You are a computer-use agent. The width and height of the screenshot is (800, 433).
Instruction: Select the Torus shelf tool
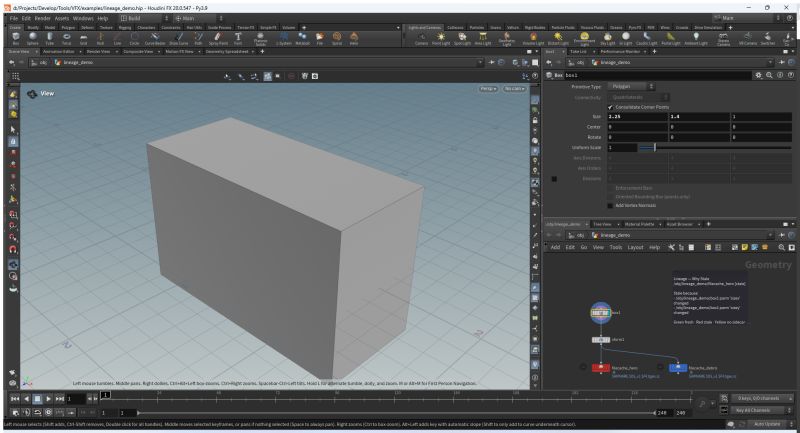point(66,38)
